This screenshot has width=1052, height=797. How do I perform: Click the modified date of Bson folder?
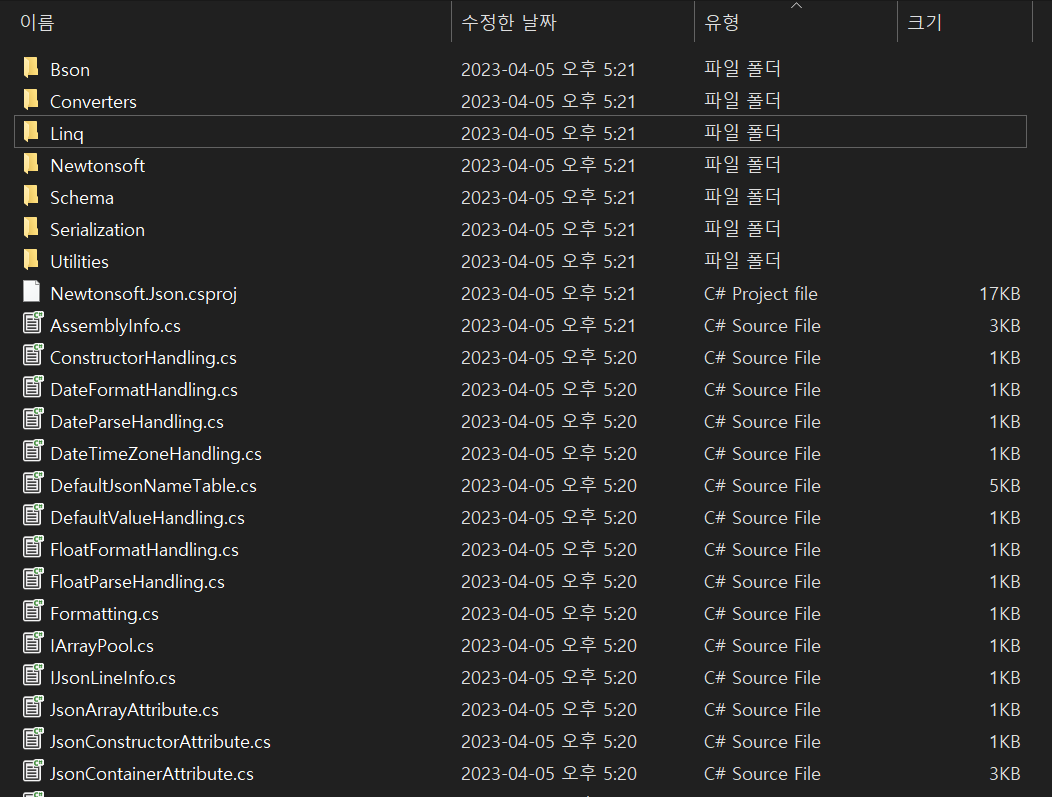pos(548,69)
